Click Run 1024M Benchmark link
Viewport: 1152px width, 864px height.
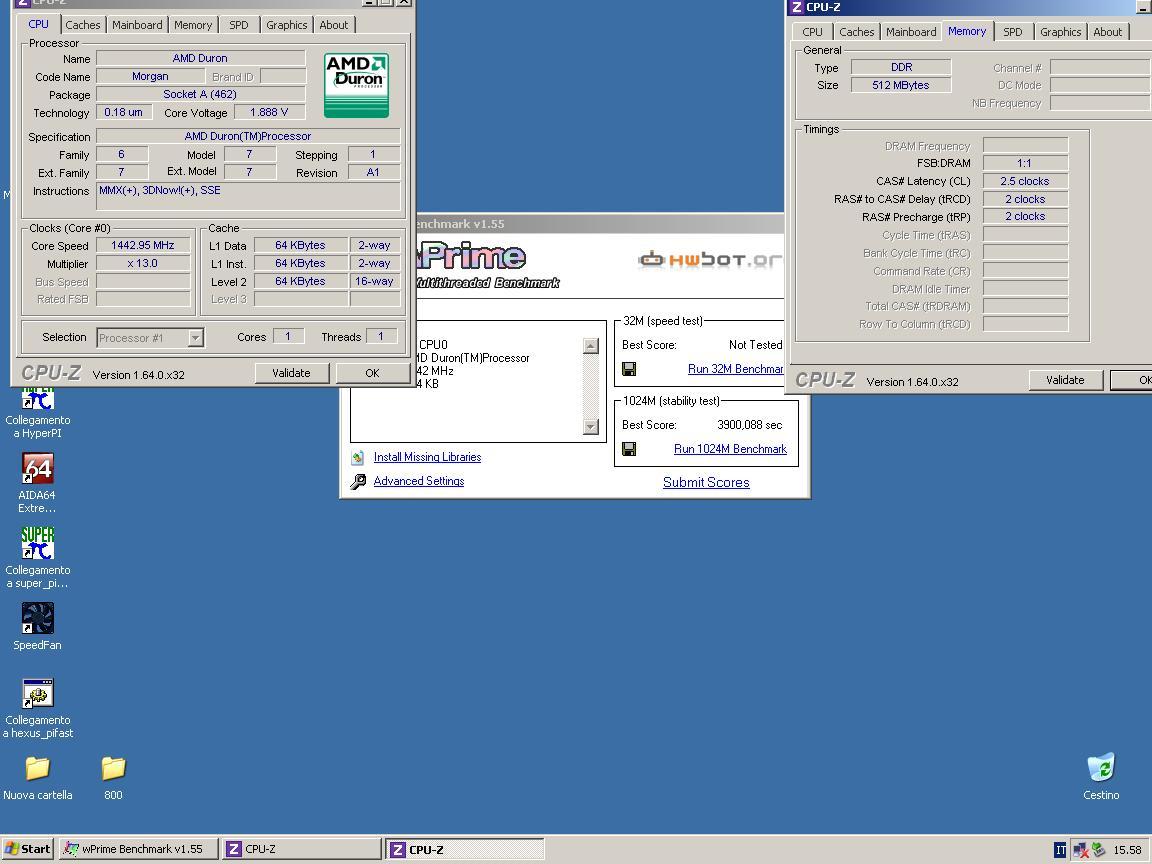pyautogui.click(x=730, y=449)
